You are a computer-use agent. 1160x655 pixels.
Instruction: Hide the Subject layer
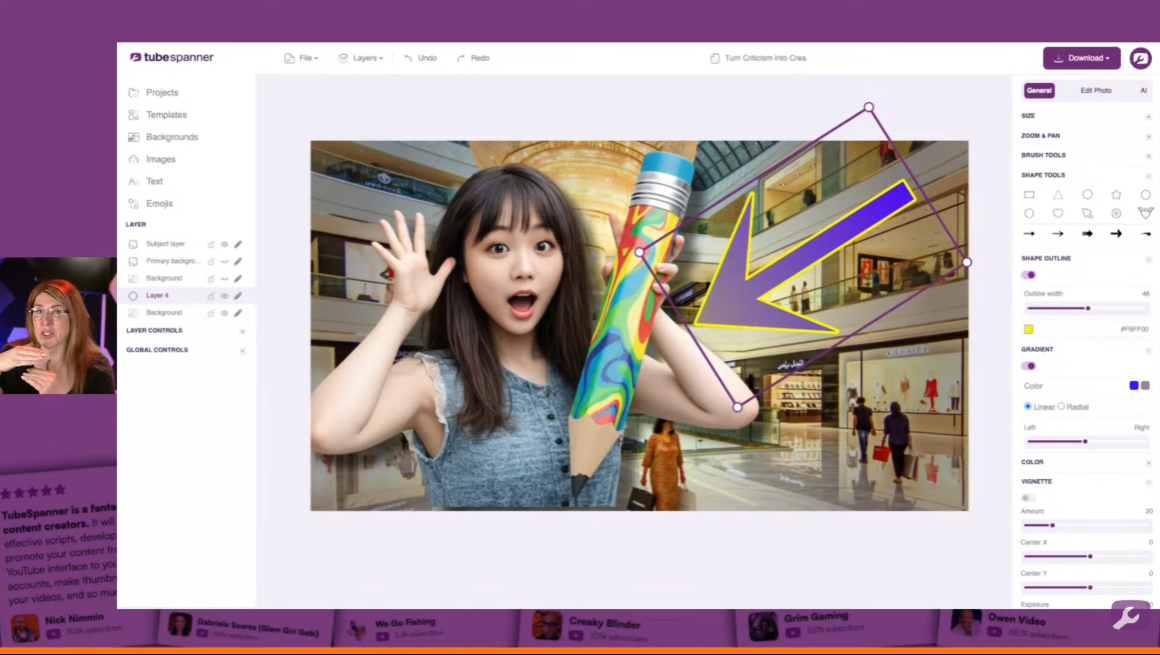(x=224, y=244)
